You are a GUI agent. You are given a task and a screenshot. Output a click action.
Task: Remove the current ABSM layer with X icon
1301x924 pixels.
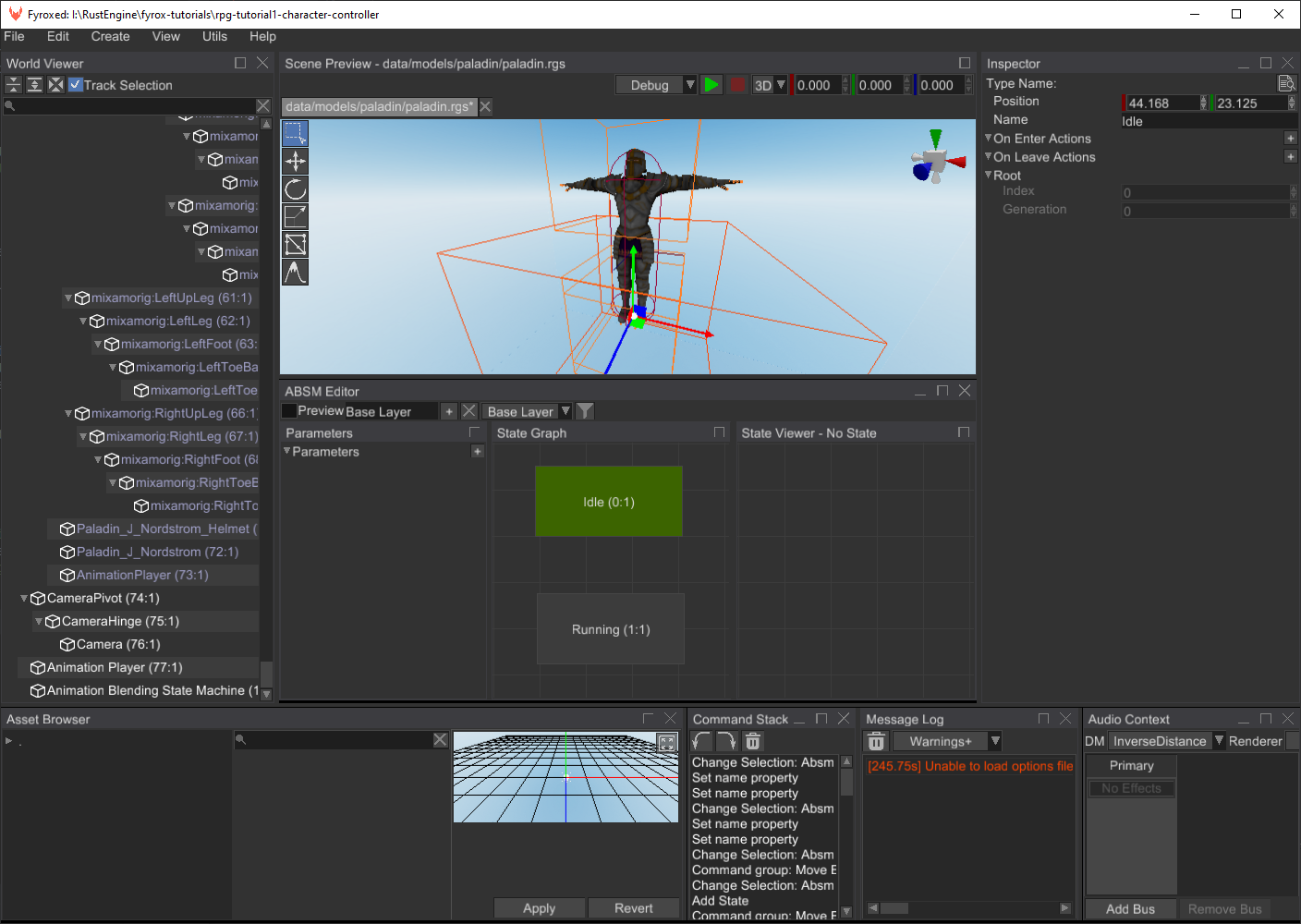469,411
